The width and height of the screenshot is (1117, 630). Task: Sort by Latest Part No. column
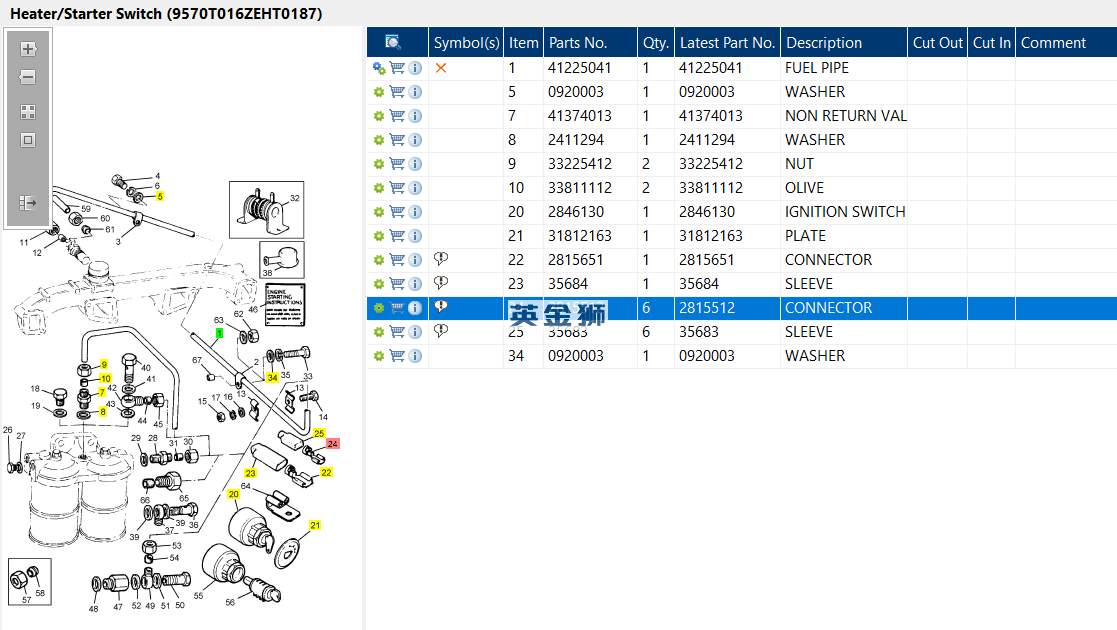[727, 43]
